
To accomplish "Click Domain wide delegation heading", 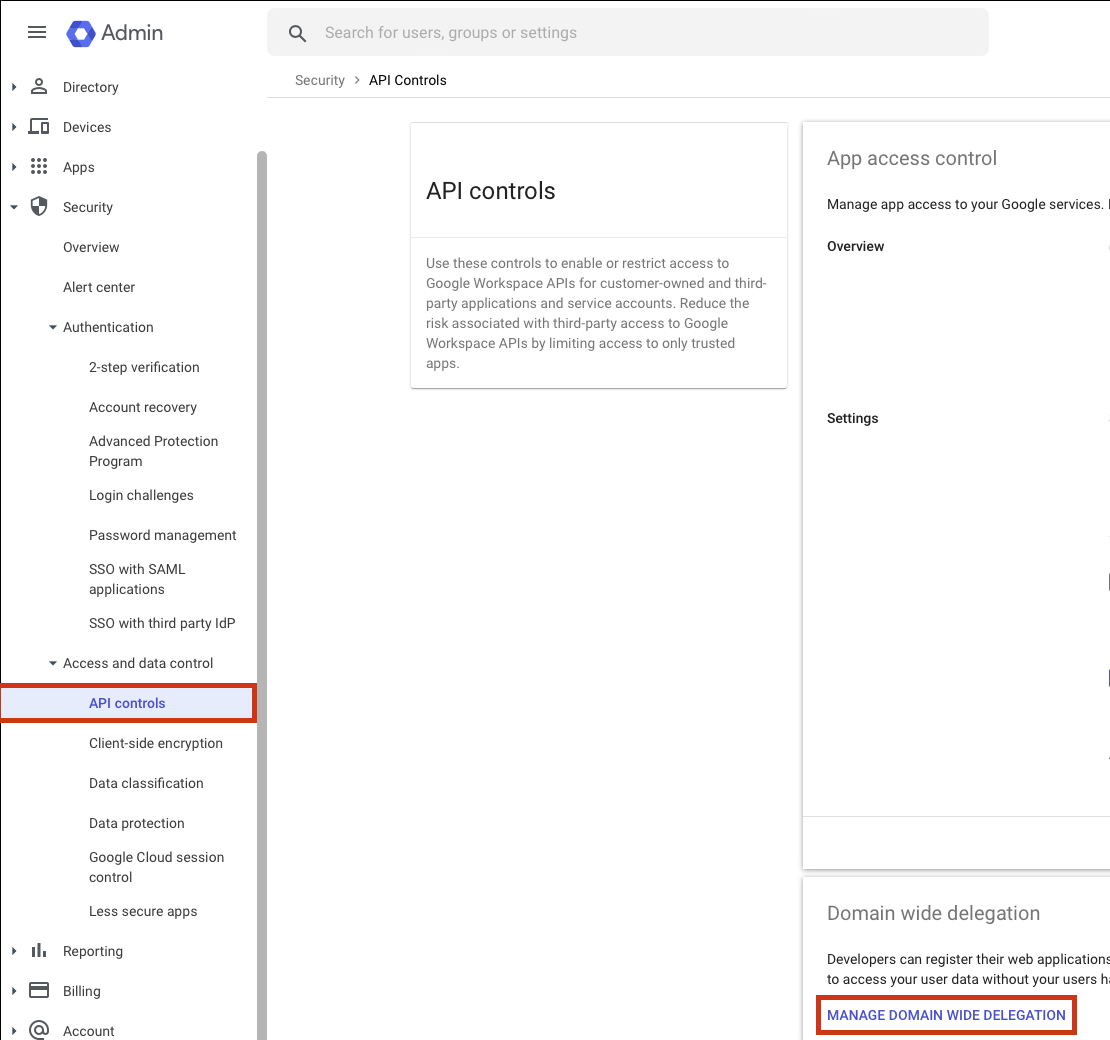I will [x=933, y=913].
